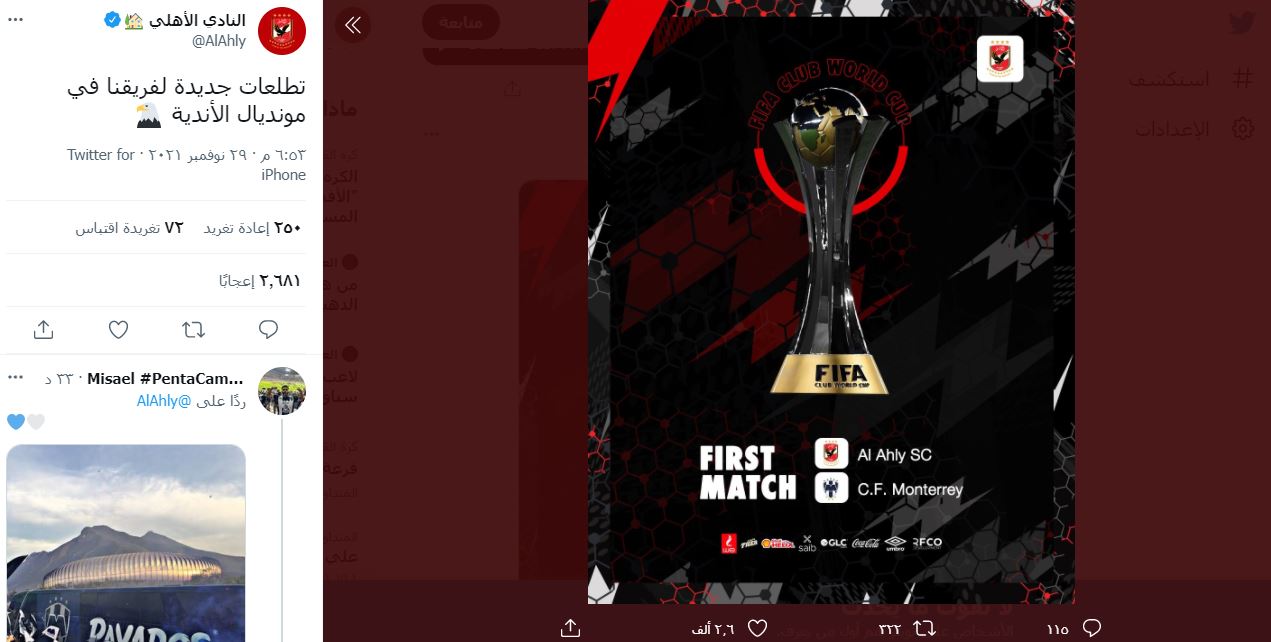The image size is (1271, 642).
Task: Open the Al Ahly profile avatar
Action: [x=282, y=30]
